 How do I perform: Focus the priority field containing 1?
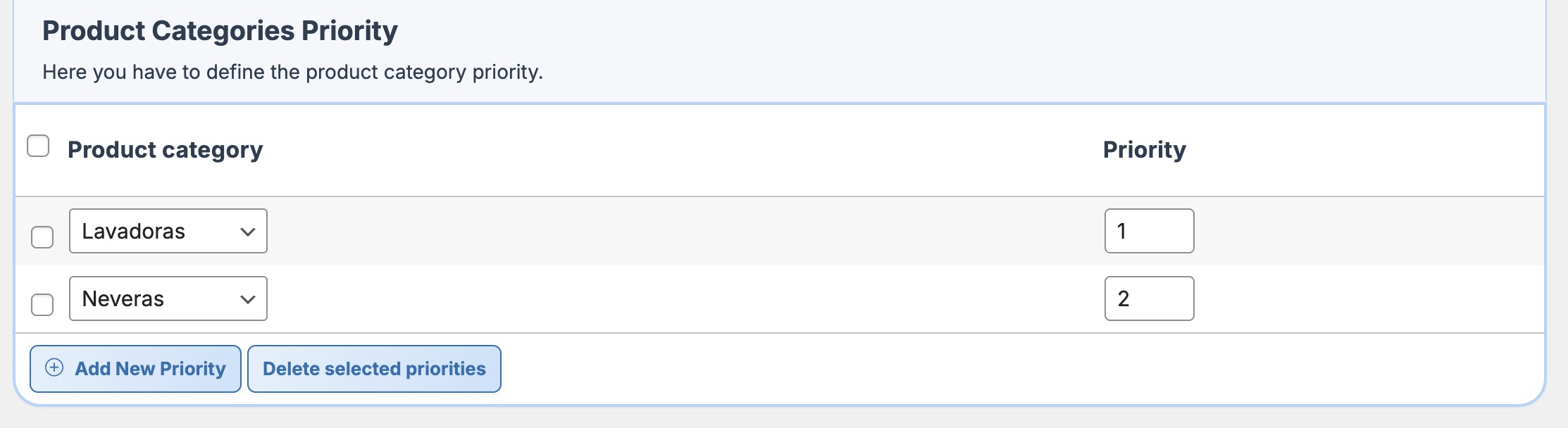click(1149, 231)
